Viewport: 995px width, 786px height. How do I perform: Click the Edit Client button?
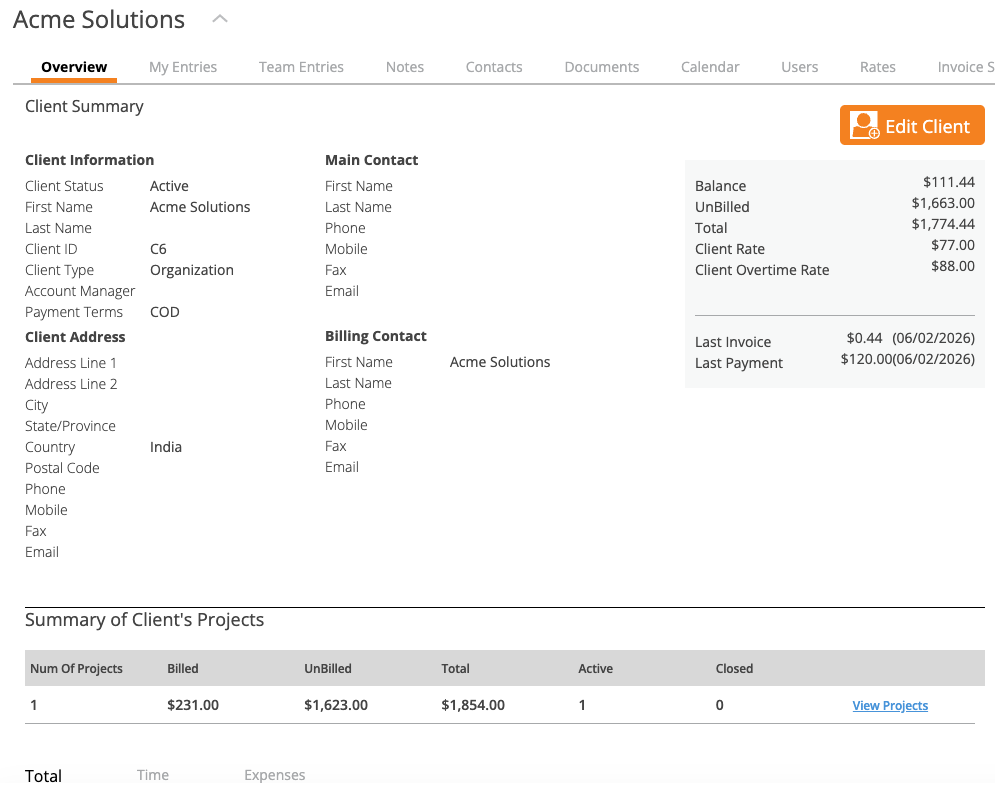coord(912,125)
